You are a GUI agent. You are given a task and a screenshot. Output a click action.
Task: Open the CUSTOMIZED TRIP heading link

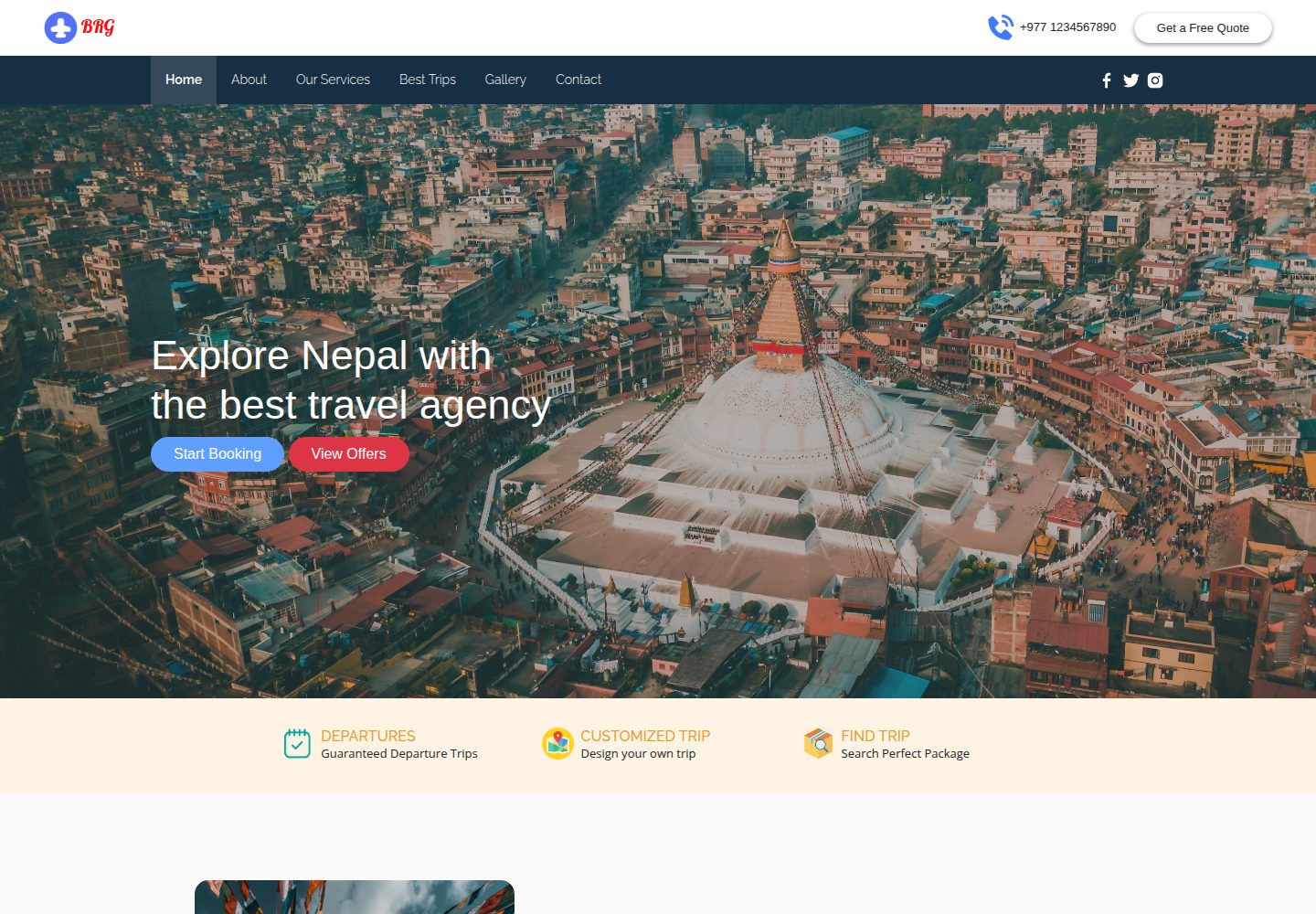point(645,736)
